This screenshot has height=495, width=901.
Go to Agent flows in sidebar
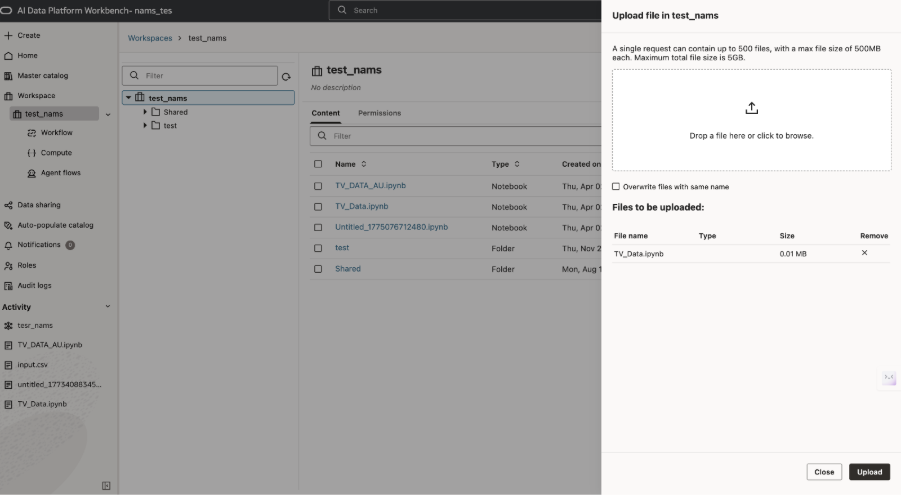click(60, 173)
